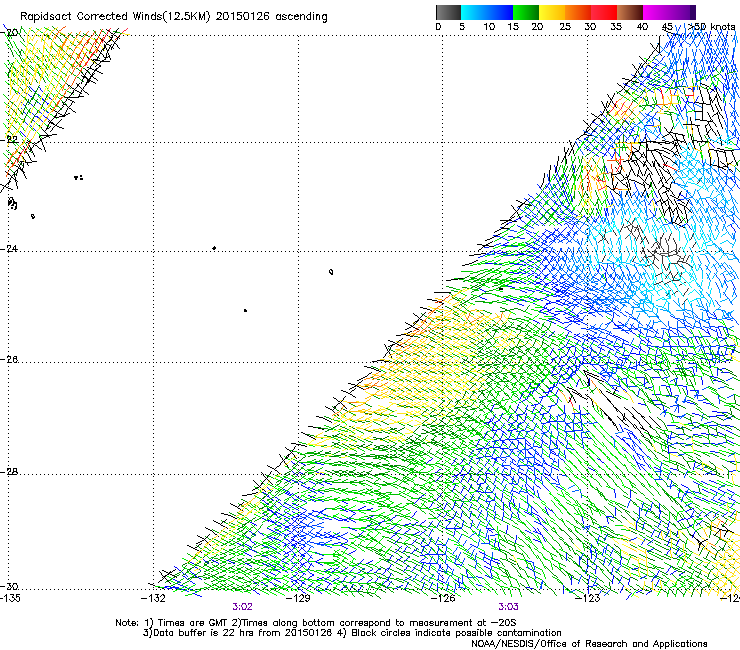Click the latitude label -24

(x=9, y=248)
